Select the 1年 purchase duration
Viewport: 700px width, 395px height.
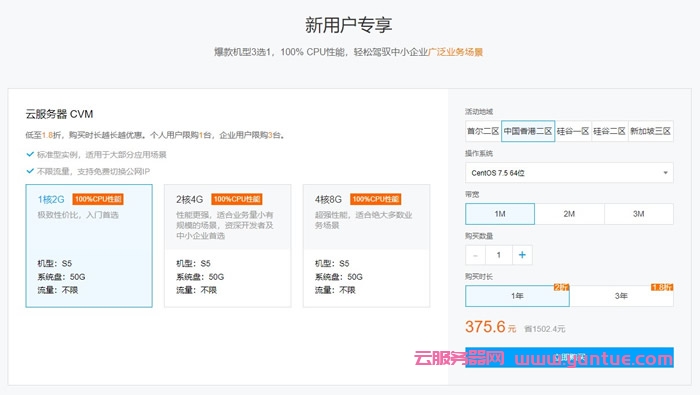coord(517,296)
